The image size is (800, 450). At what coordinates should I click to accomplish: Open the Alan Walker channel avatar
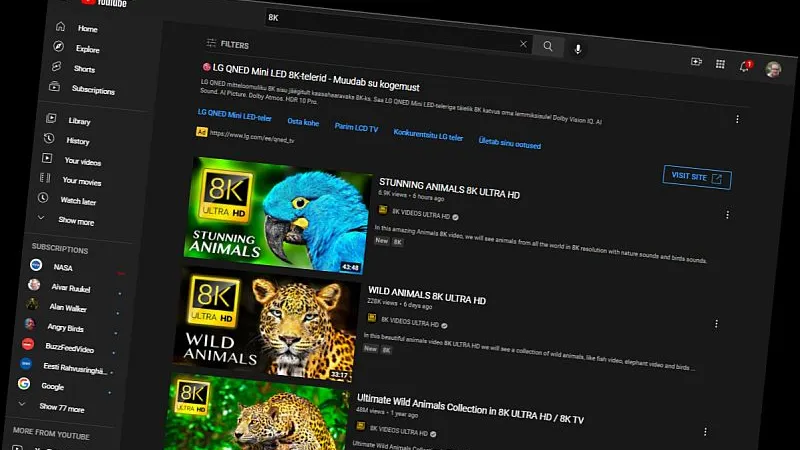(x=32, y=304)
